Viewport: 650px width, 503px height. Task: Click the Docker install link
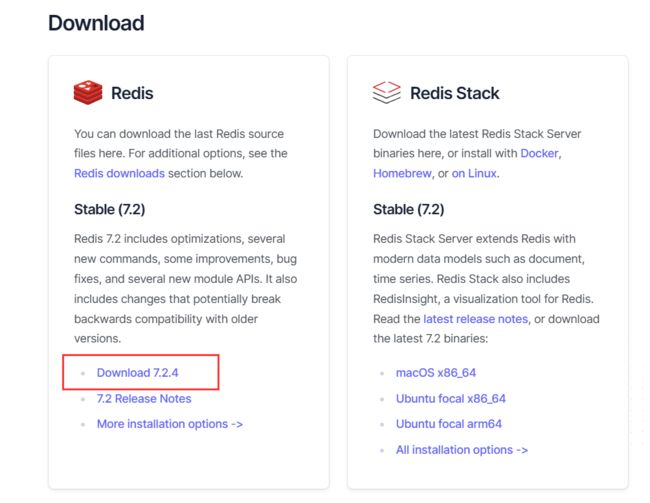pyautogui.click(x=539, y=153)
